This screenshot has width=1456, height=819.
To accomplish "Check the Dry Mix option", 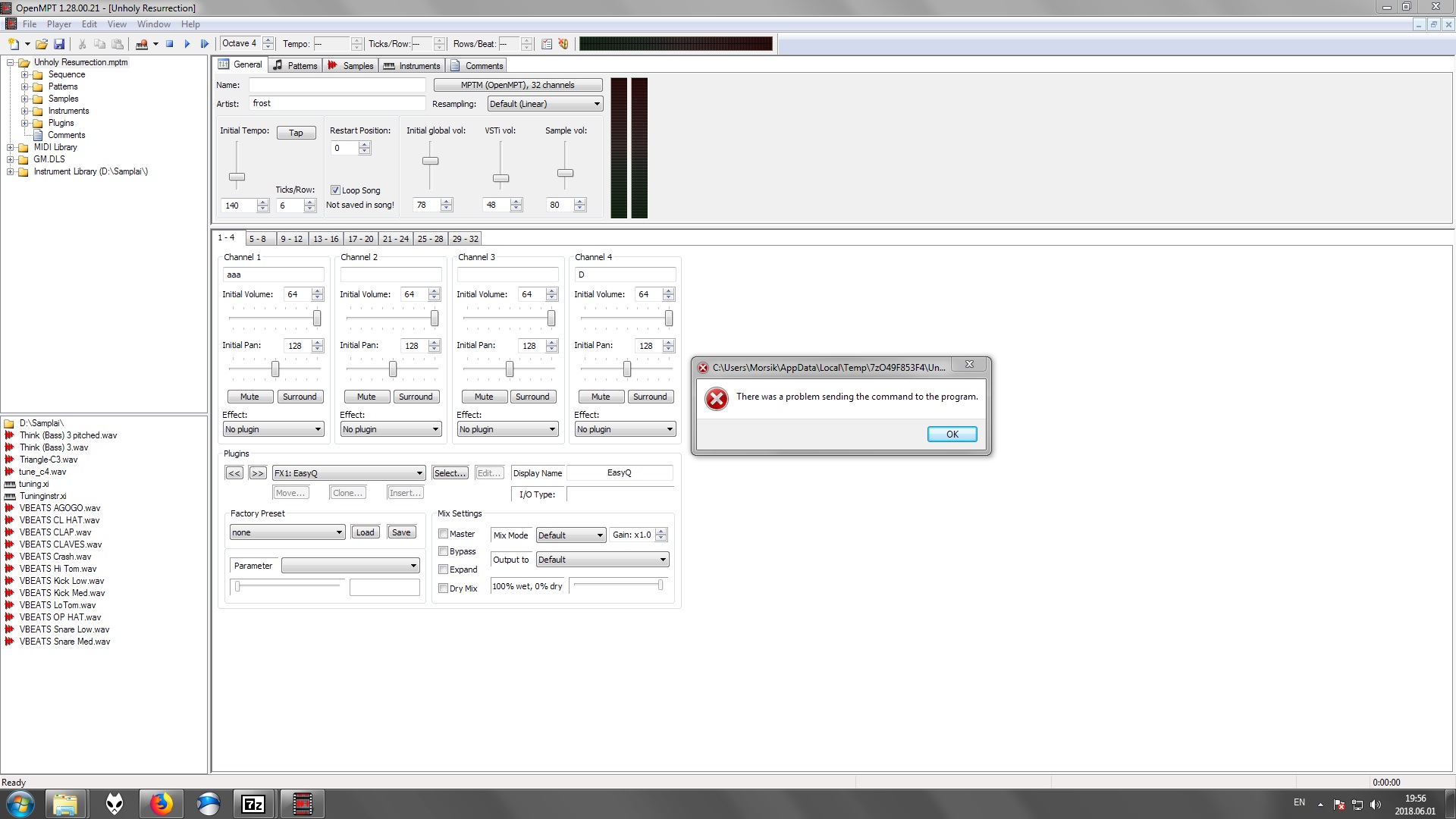I will [x=444, y=588].
